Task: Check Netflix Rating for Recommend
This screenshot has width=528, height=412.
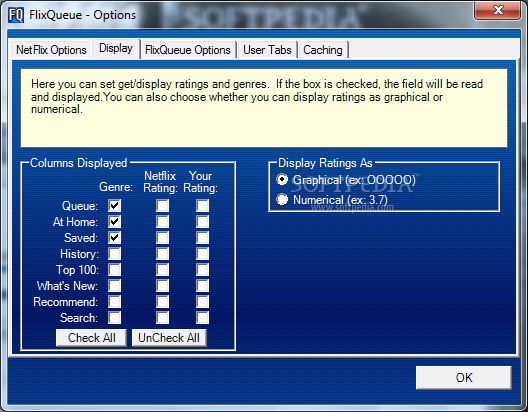Action: [x=163, y=302]
